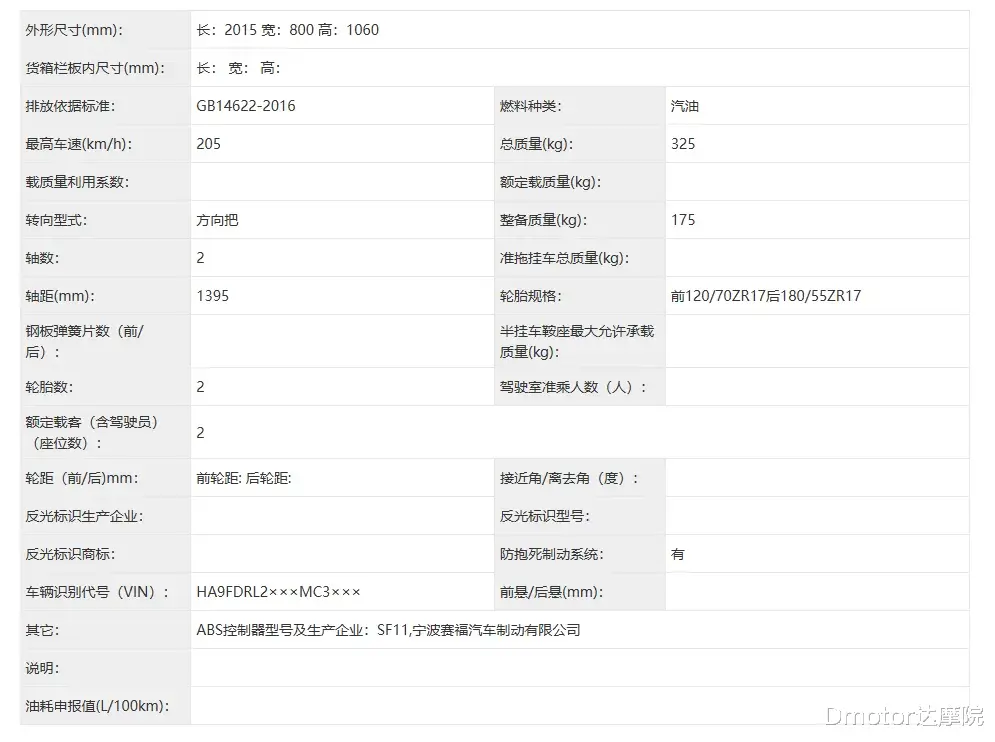
Task: Select the total mass value 325
Action: click(683, 144)
